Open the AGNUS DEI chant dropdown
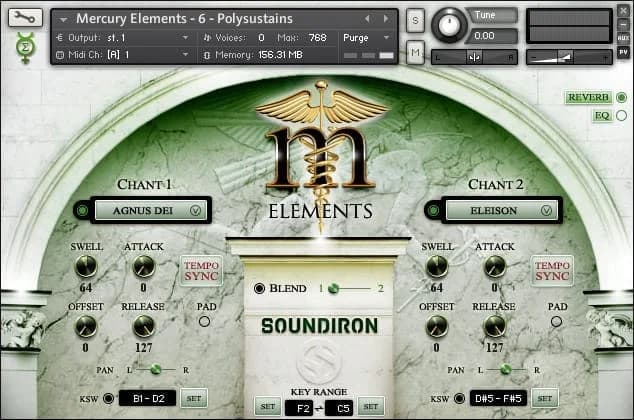634x420 pixels. pyautogui.click(x=151, y=210)
